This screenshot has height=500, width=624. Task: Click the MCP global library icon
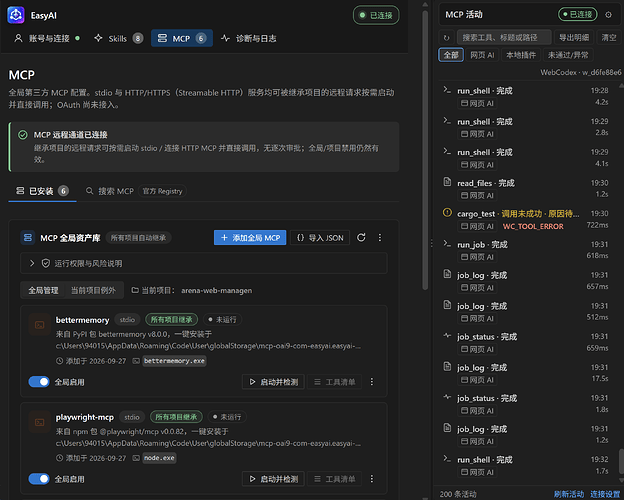click(x=28, y=238)
